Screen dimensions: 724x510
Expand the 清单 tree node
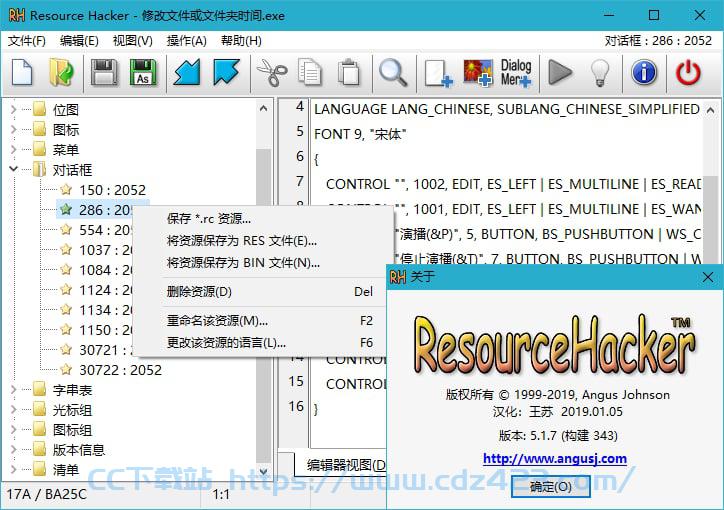[x=13, y=470]
